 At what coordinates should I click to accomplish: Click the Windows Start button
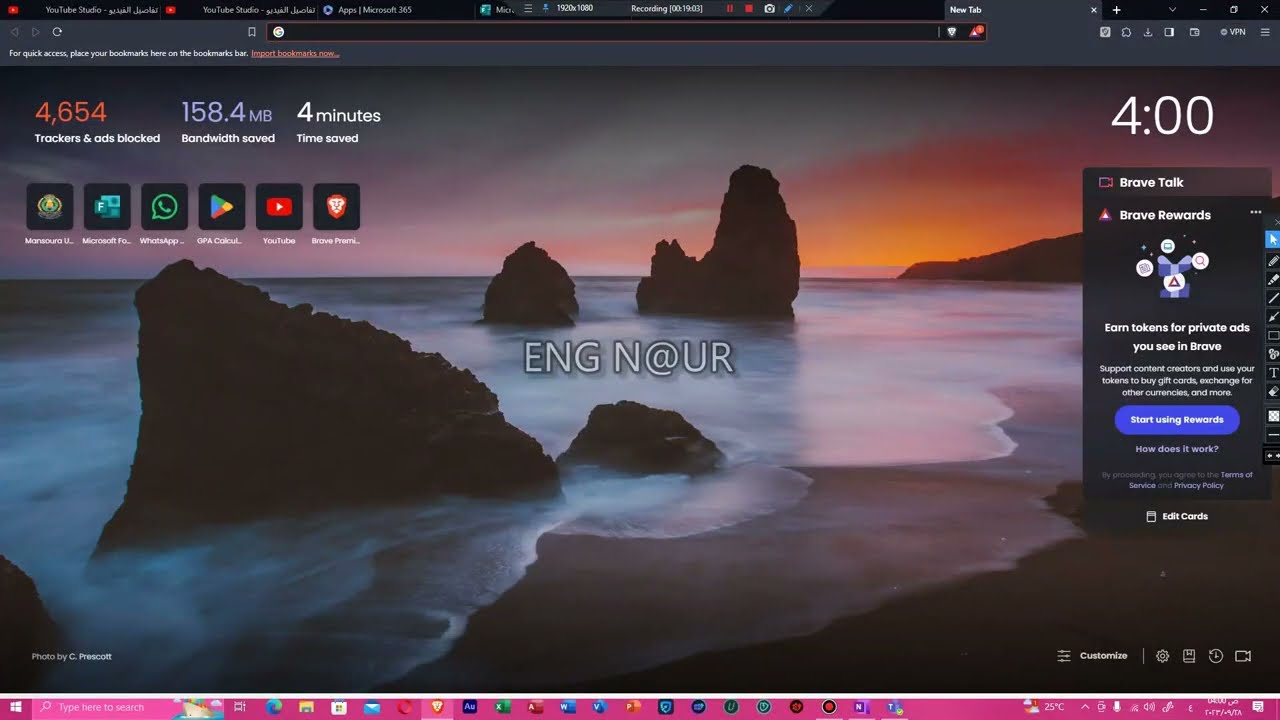[x=16, y=707]
